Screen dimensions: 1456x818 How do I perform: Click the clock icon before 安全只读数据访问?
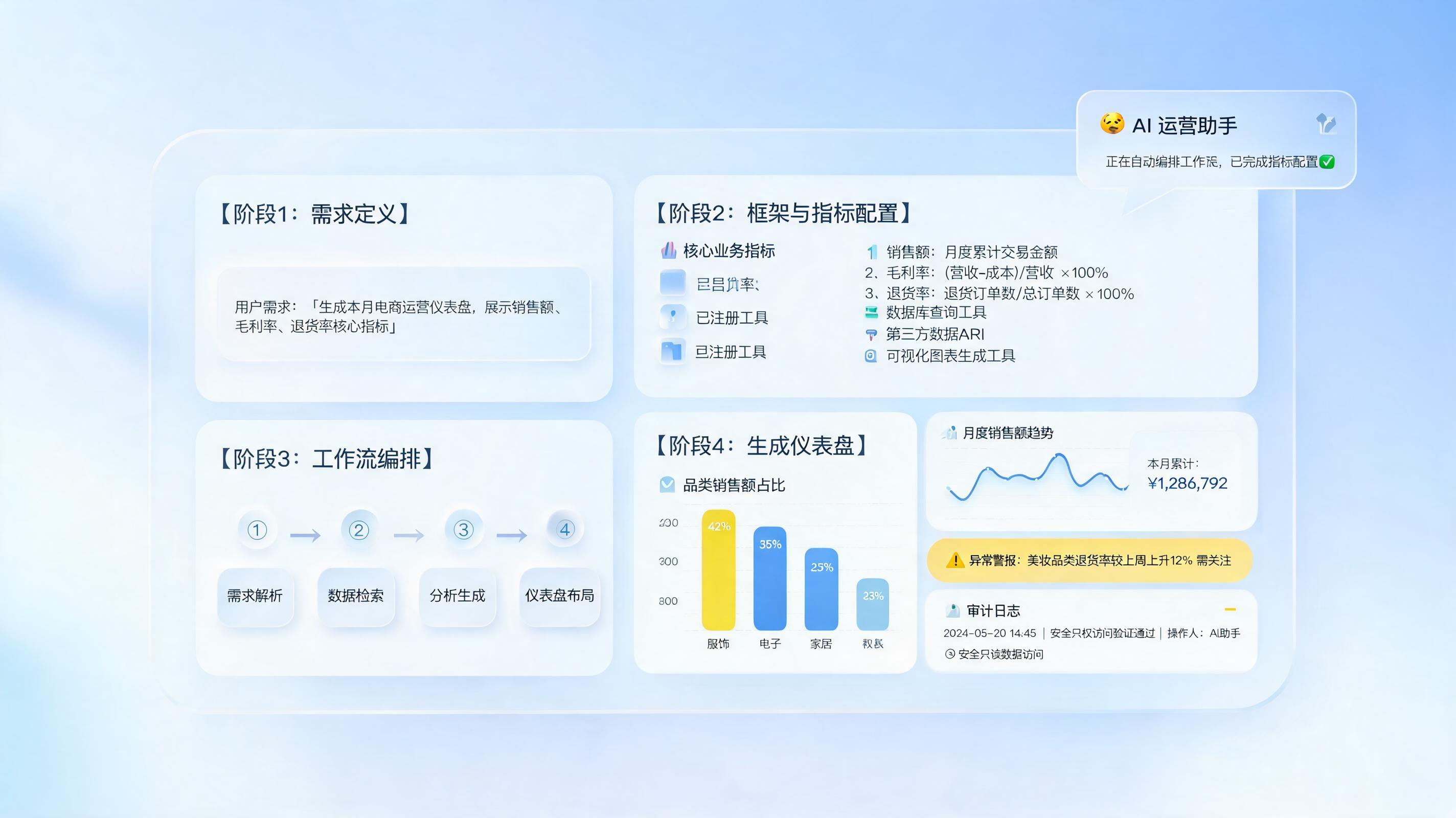click(x=949, y=654)
